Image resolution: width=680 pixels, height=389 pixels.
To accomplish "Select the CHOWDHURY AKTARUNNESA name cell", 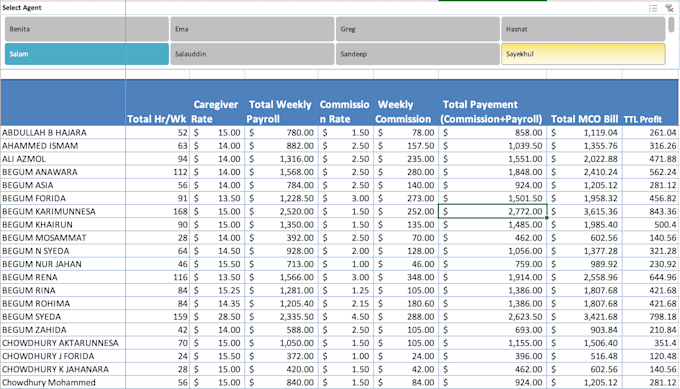I will 63,343.
